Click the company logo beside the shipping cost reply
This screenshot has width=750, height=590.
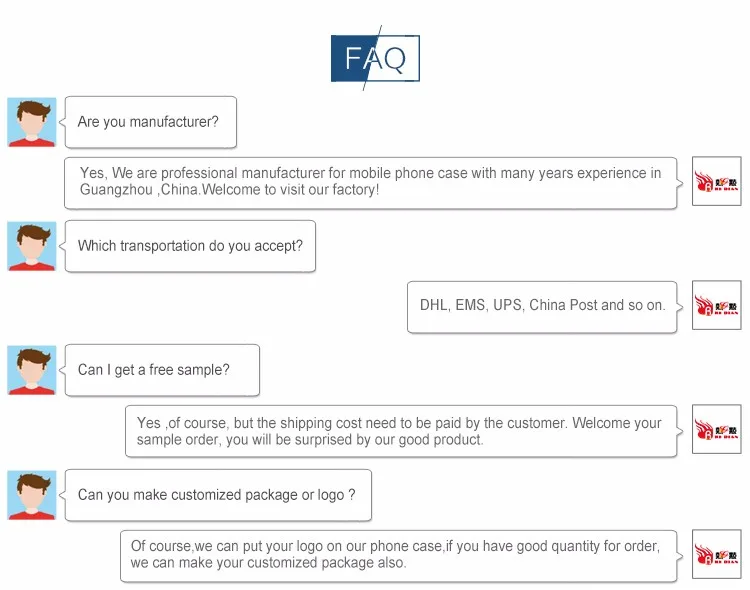tap(716, 430)
